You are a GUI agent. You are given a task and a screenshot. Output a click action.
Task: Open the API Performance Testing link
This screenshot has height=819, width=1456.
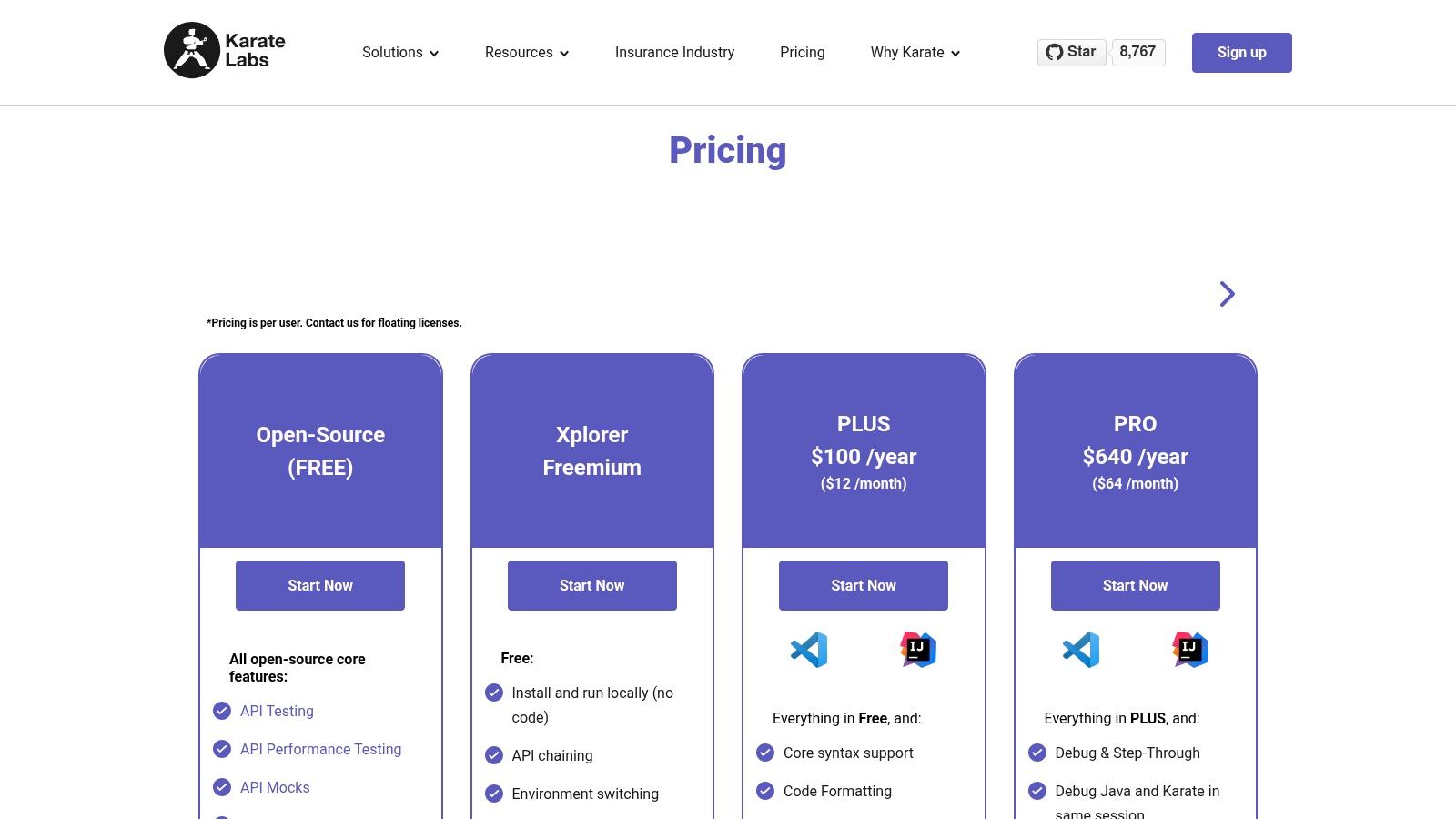[x=320, y=749]
